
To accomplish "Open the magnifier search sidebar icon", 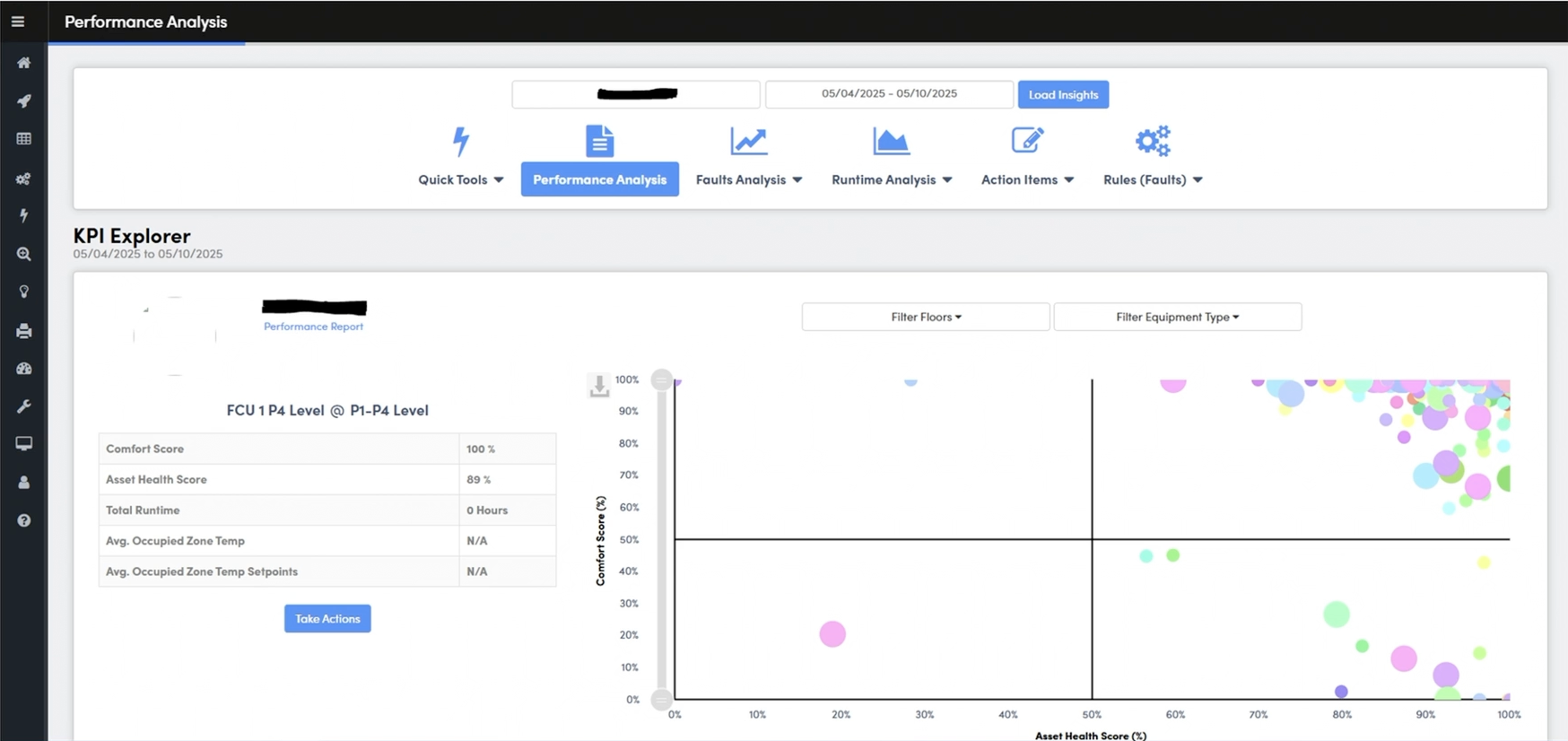I will [24, 254].
